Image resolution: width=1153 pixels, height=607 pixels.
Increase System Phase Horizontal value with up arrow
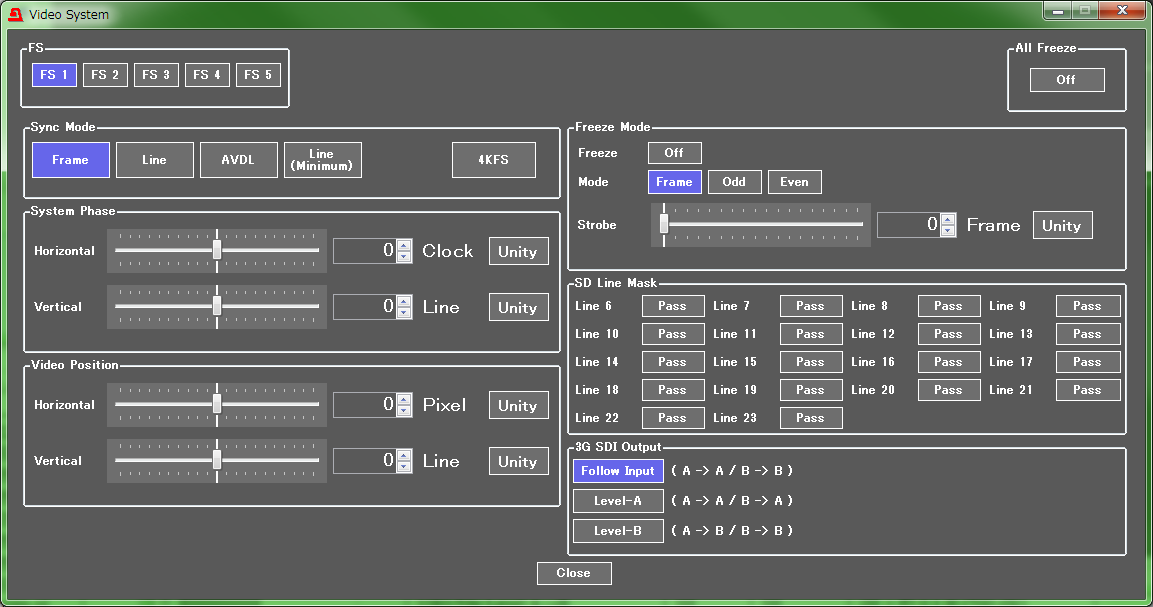[404, 245]
